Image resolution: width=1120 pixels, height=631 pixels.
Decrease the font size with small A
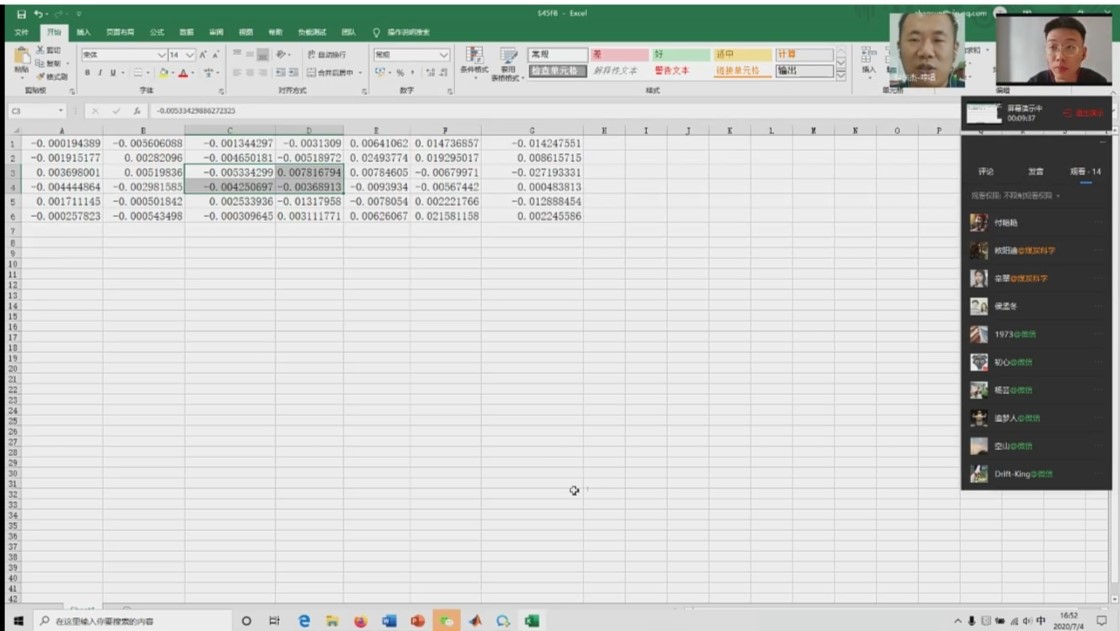click(216, 54)
